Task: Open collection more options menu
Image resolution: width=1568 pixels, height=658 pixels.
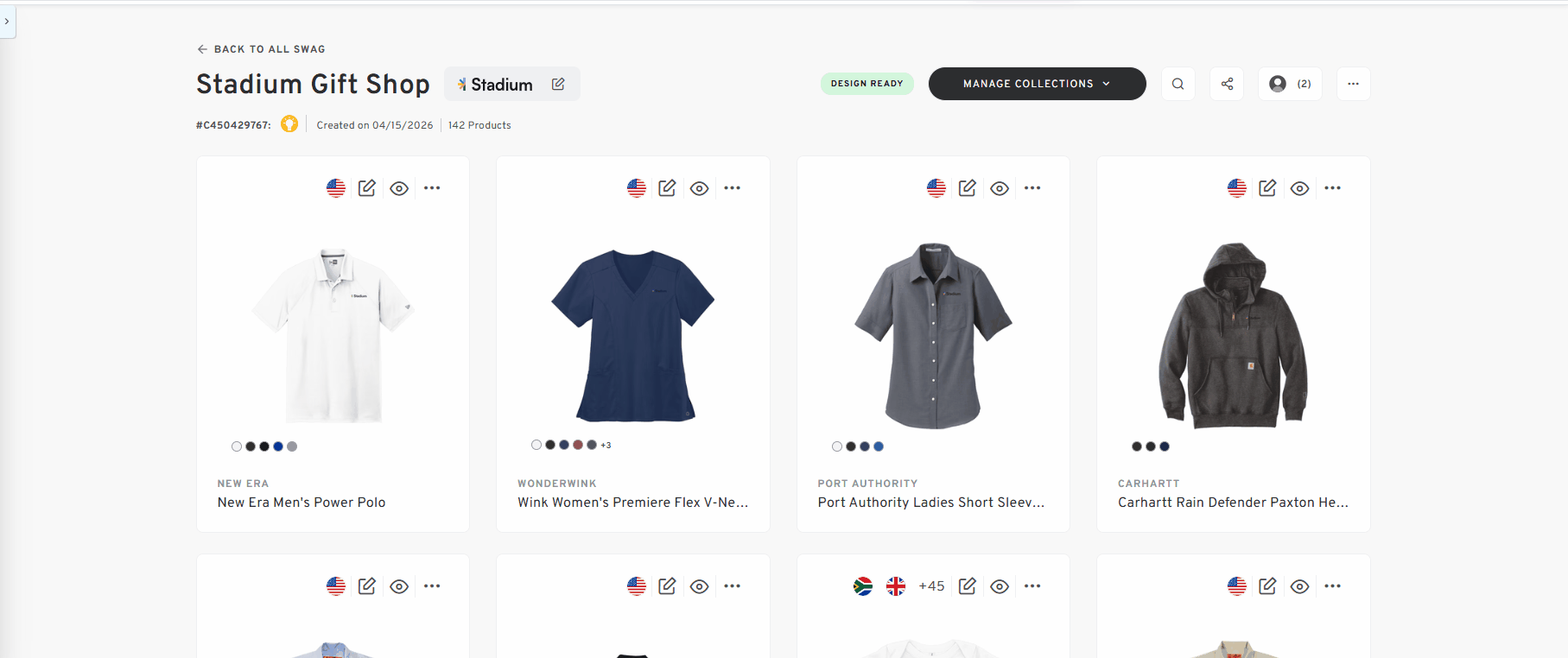Action: [1353, 84]
